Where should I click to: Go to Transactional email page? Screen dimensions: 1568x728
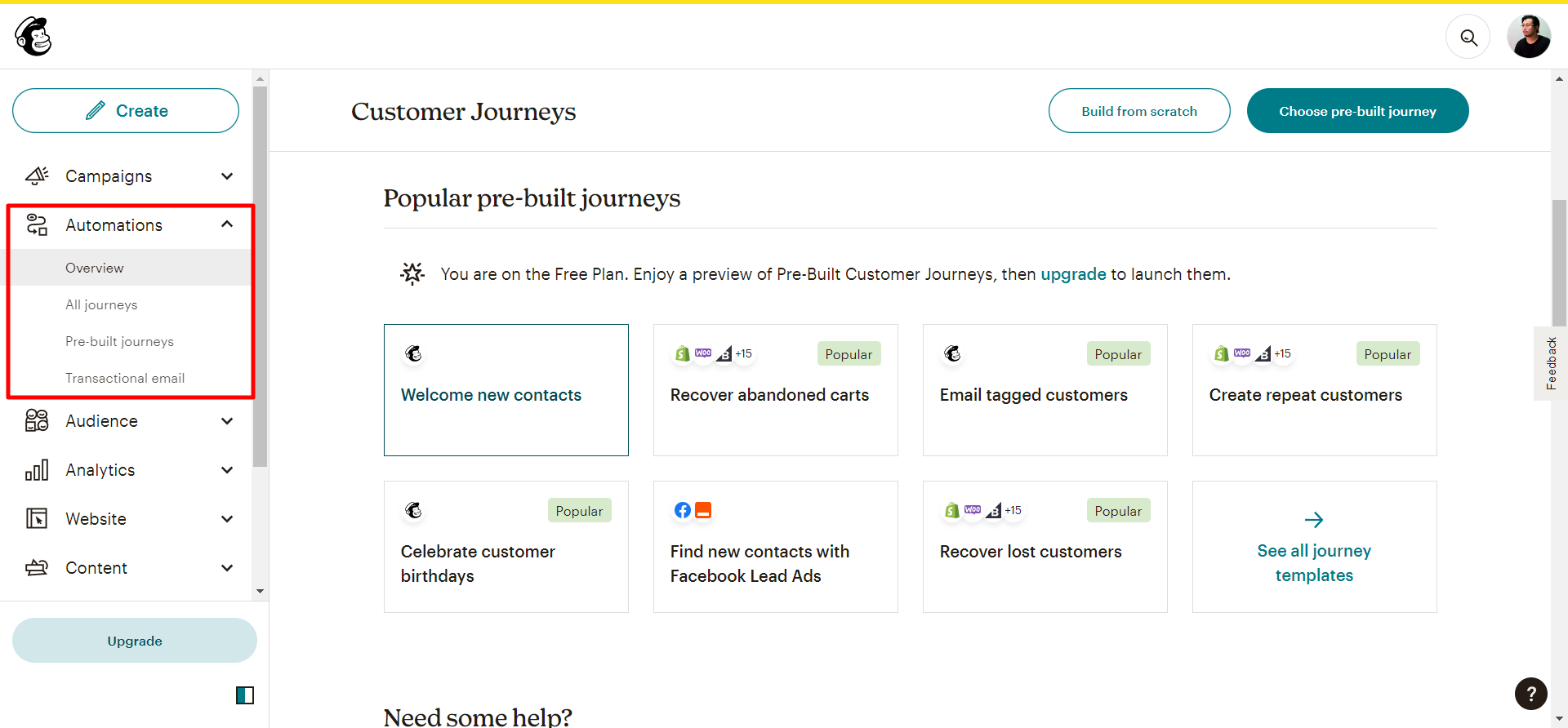click(x=125, y=378)
